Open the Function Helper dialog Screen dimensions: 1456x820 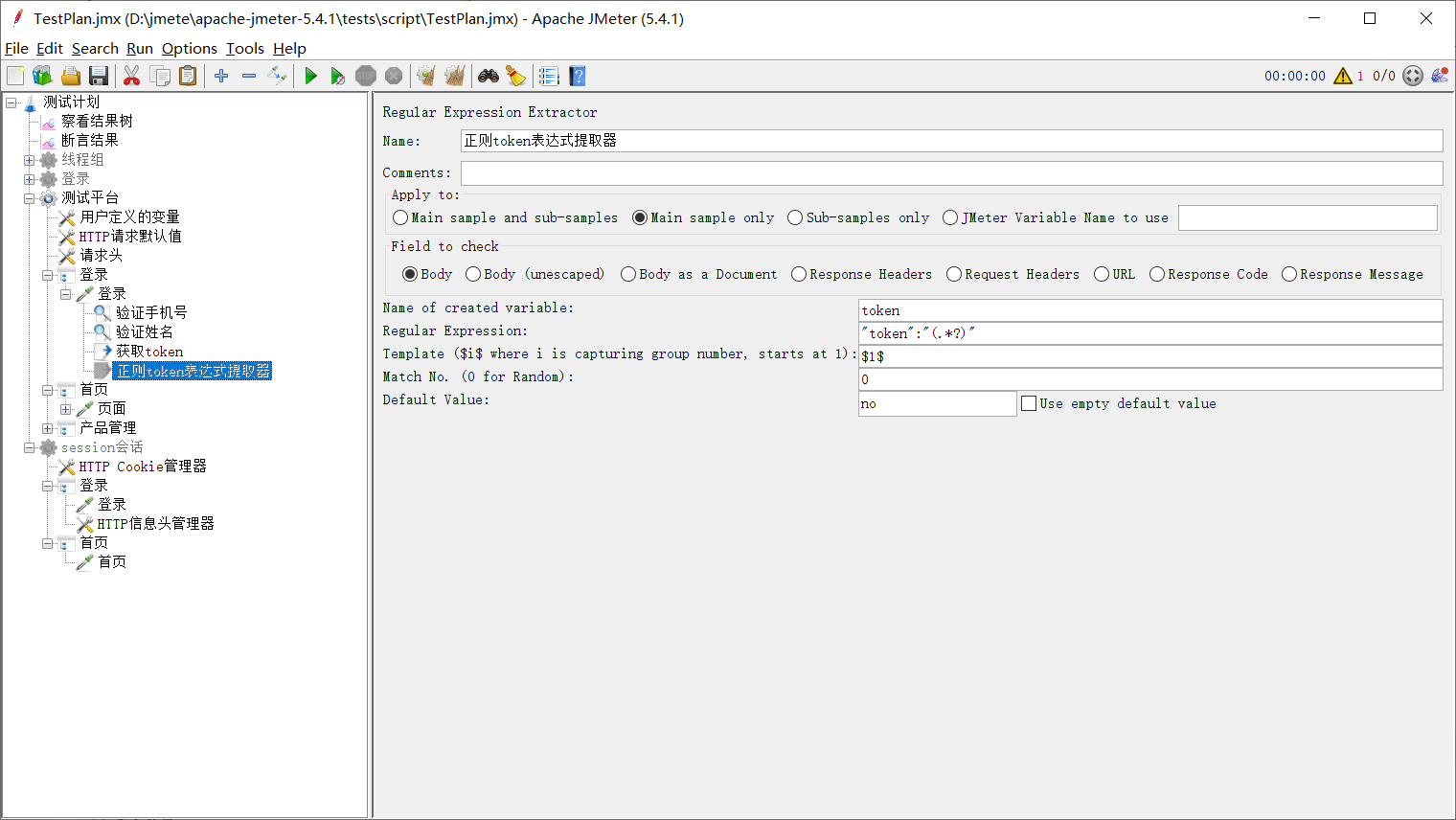(x=549, y=76)
